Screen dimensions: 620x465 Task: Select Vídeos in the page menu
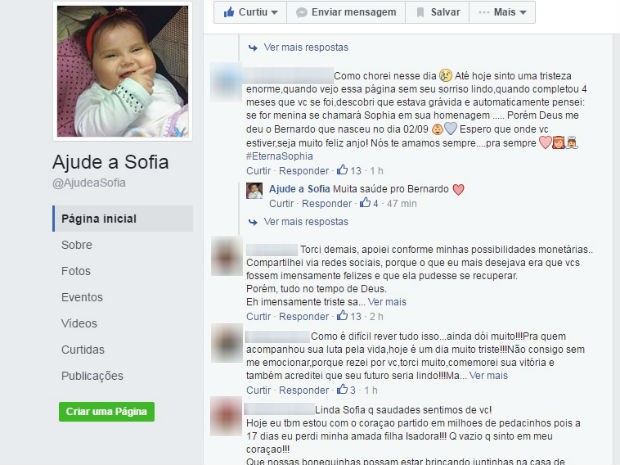pos(79,323)
